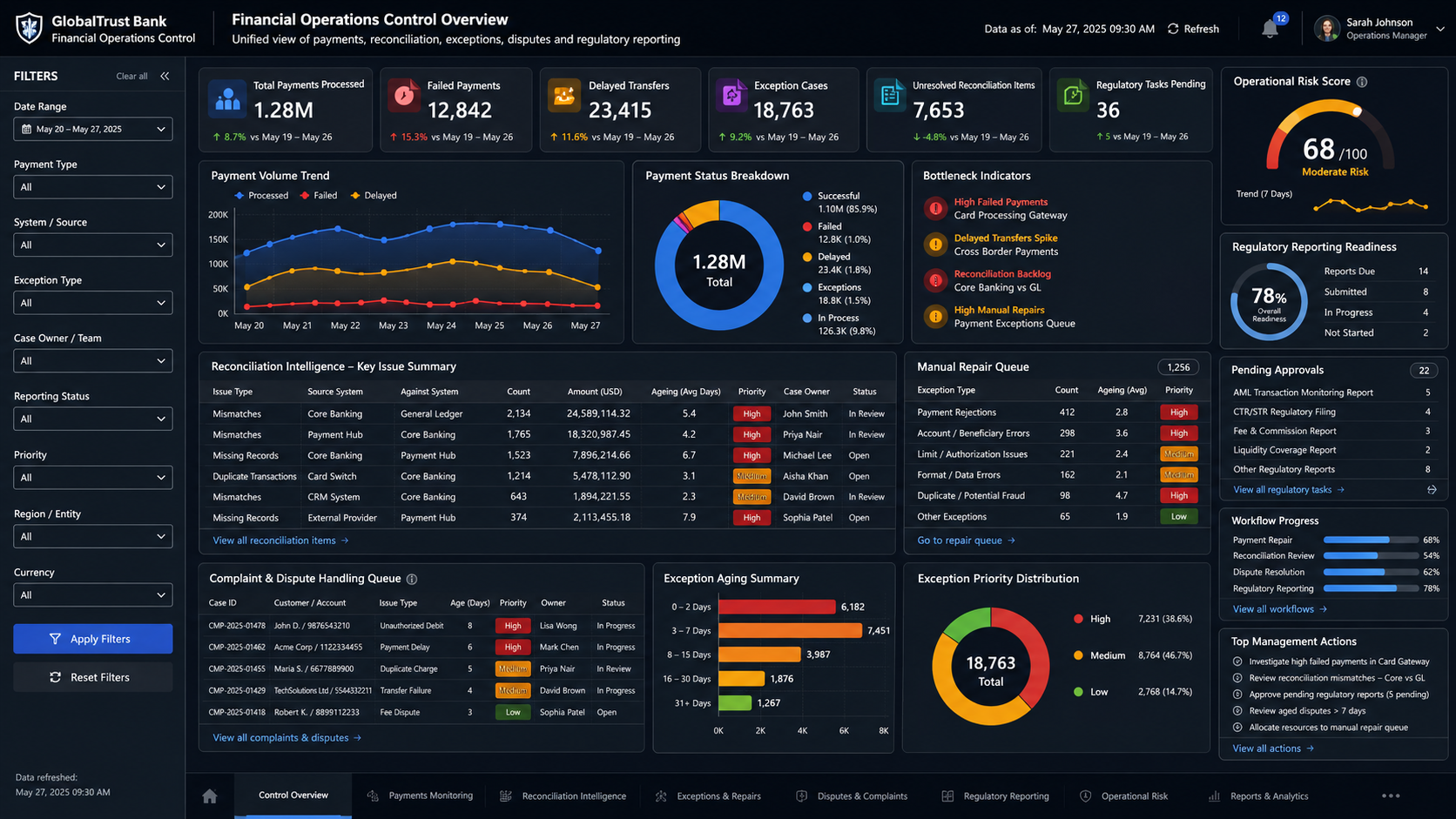1456x819 pixels.
Task: Click the Reset Filters button
Action: [93, 677]
